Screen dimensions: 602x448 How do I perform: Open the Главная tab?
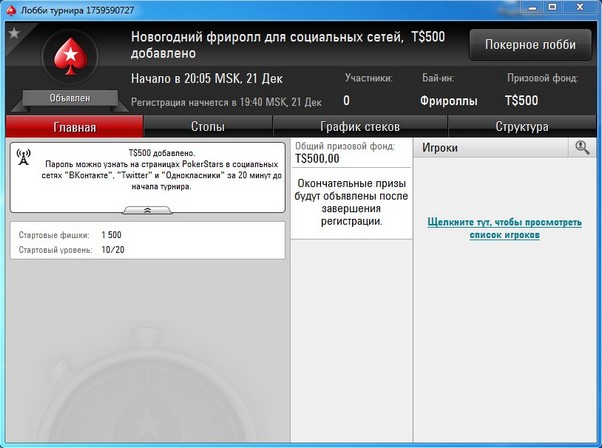tap(74, 127)
